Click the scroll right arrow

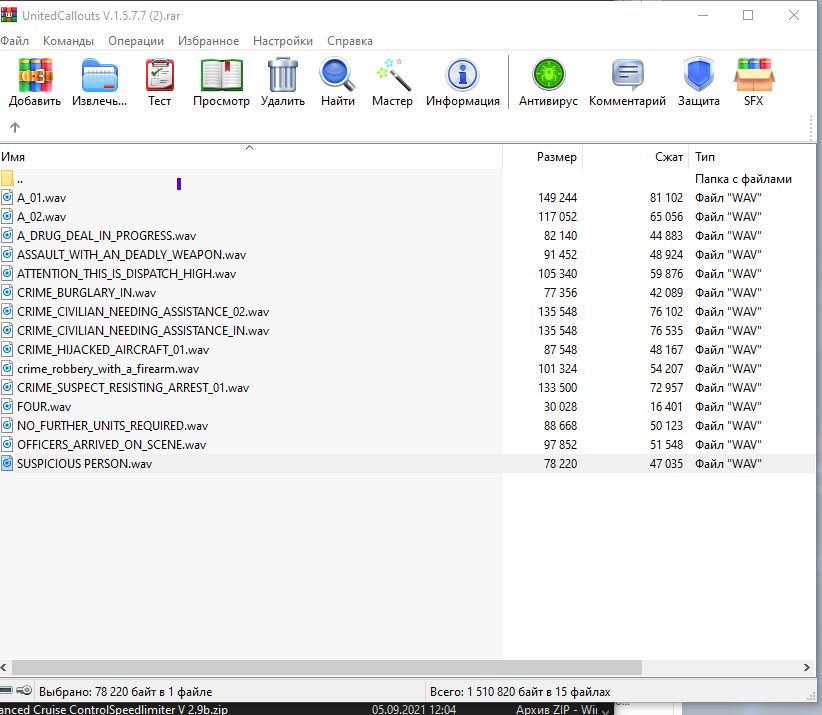[806, 667]
